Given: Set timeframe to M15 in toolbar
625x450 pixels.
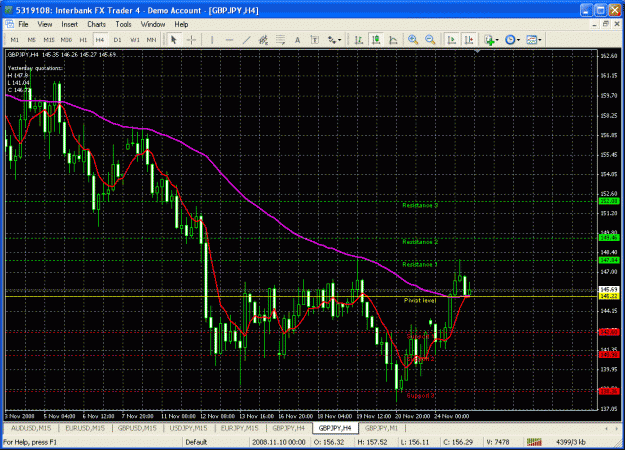Looking at the screenshot, I should tap(49, 40).
